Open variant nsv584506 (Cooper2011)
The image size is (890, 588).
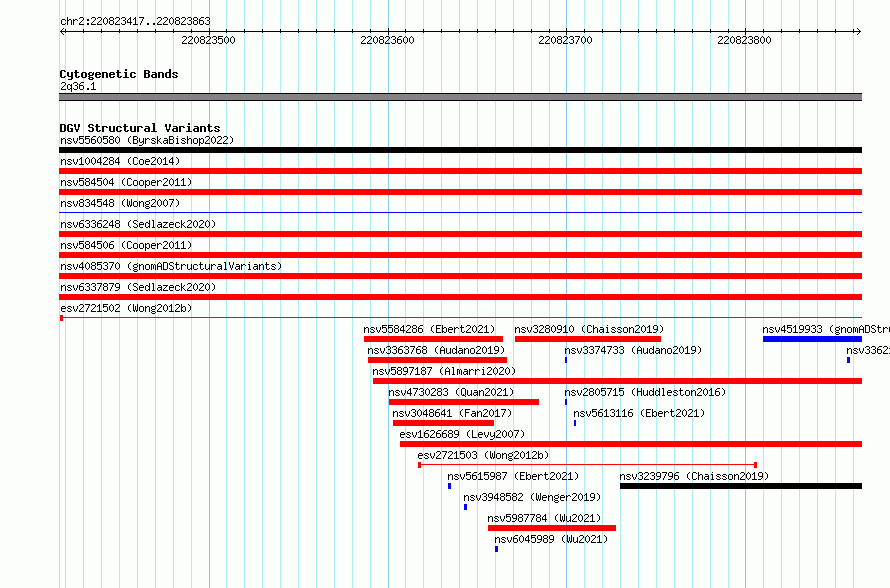point(126,245)
